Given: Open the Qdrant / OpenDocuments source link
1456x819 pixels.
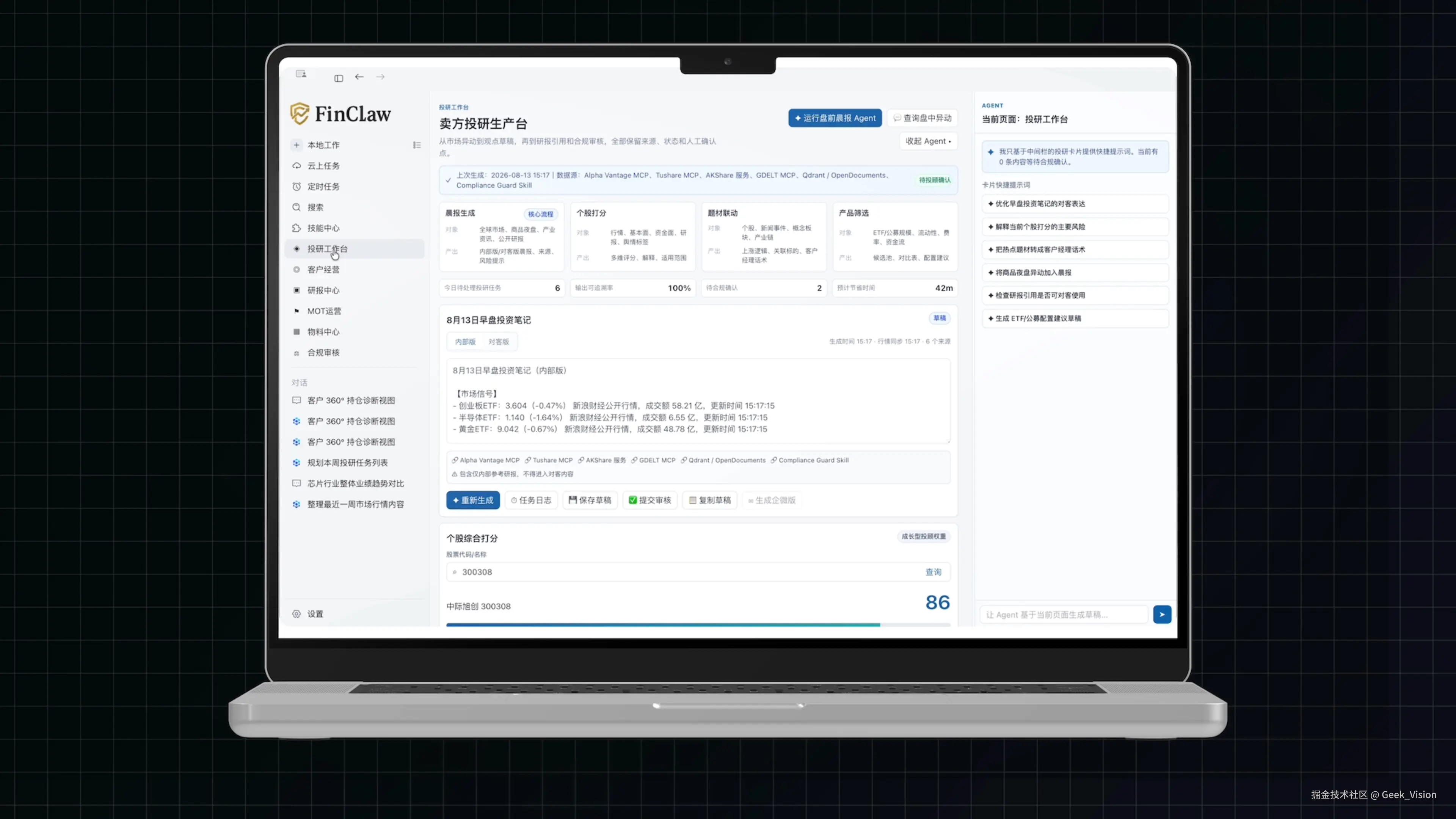Looking at the screenshot, I should pos(723,460).
